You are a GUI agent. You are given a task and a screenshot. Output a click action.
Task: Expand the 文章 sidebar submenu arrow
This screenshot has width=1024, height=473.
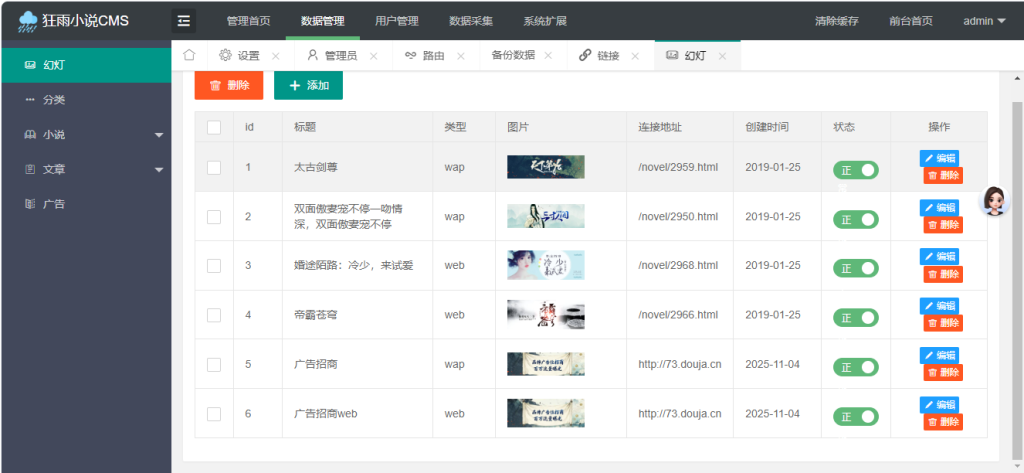pos(159,170)
